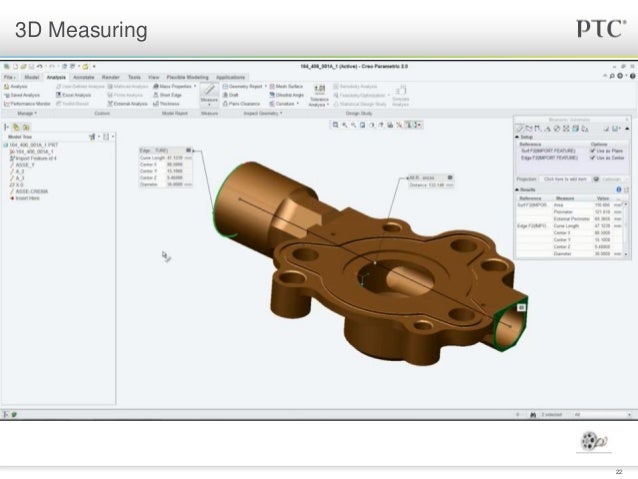Collapse the Setup section
The image size is (638, 479).
coord(517,137)
